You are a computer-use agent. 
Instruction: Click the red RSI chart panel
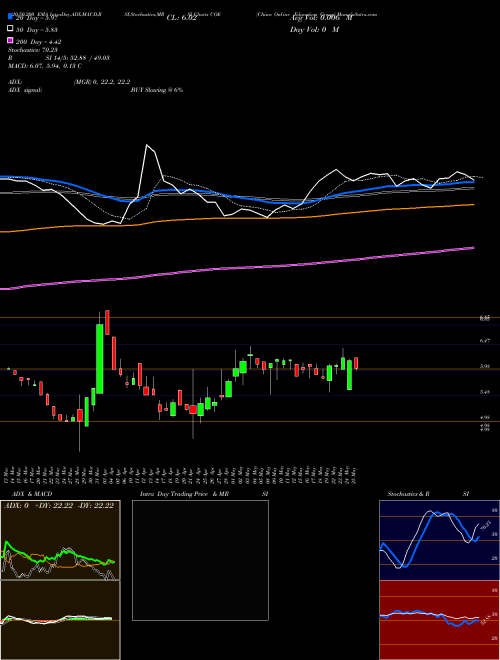click(439, 620)
